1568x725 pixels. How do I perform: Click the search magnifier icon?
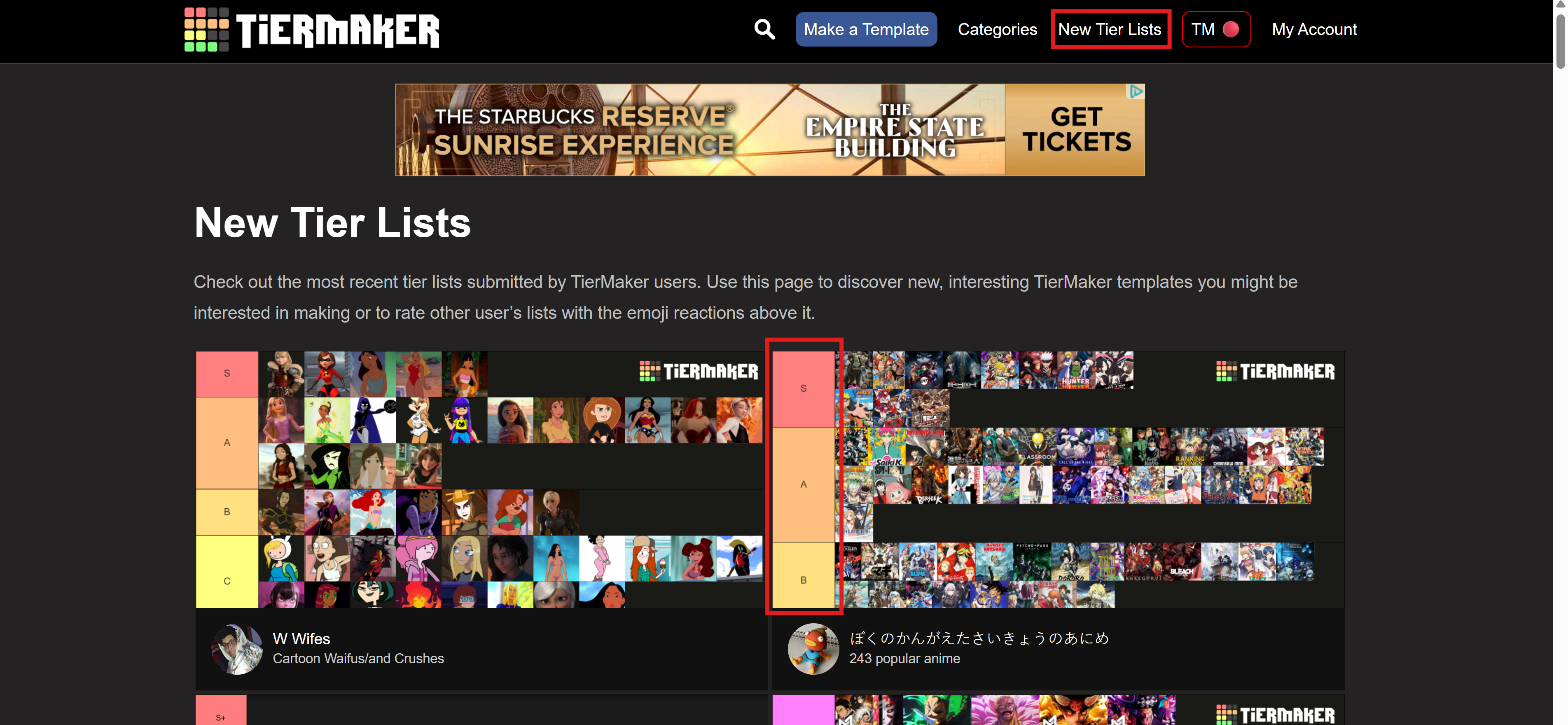[764, 29]
